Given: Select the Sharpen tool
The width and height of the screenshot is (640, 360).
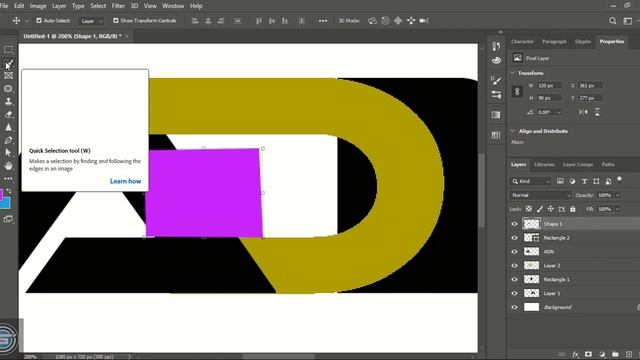Looking at the screenshot, I should click(x=8, y=127).
